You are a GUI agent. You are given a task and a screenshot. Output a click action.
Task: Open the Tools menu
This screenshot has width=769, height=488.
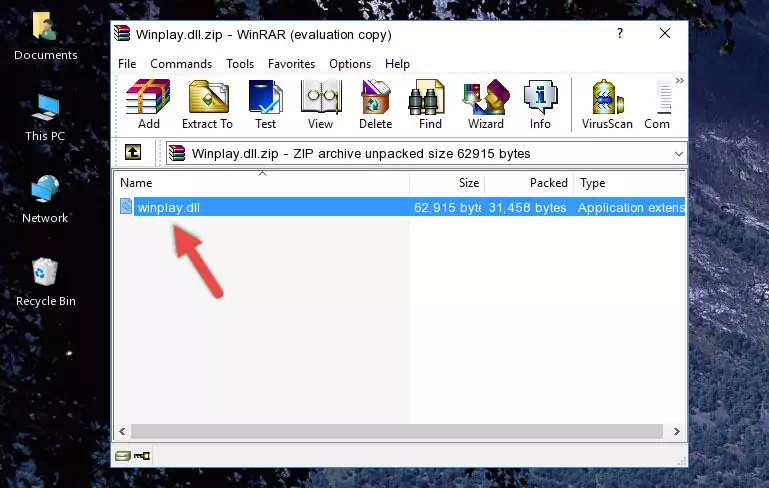240,64
